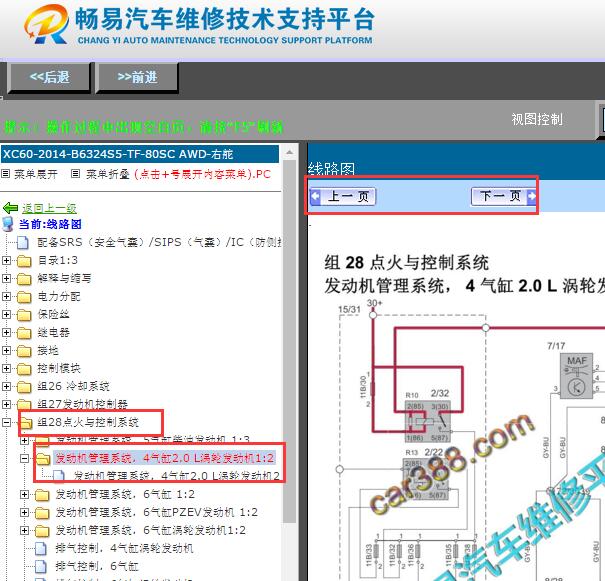Click the 解释与缩写 folder icon
The image size is (605, 581).
tap(24, 279)
